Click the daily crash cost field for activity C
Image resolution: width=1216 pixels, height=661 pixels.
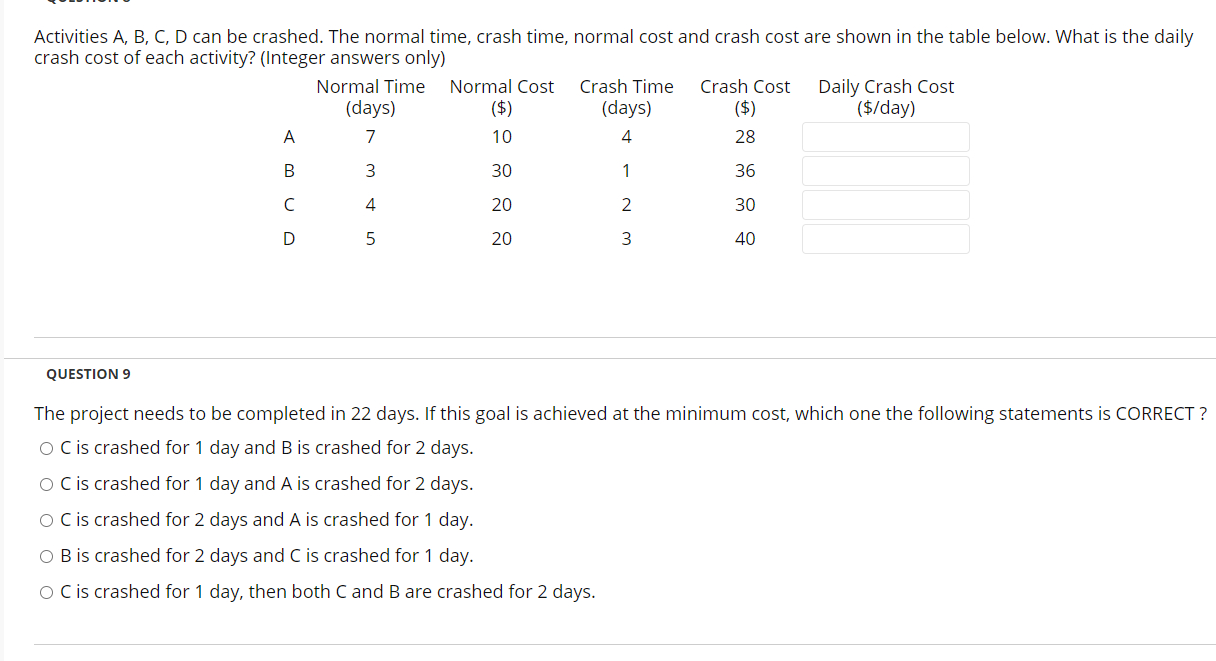point(885,204)
